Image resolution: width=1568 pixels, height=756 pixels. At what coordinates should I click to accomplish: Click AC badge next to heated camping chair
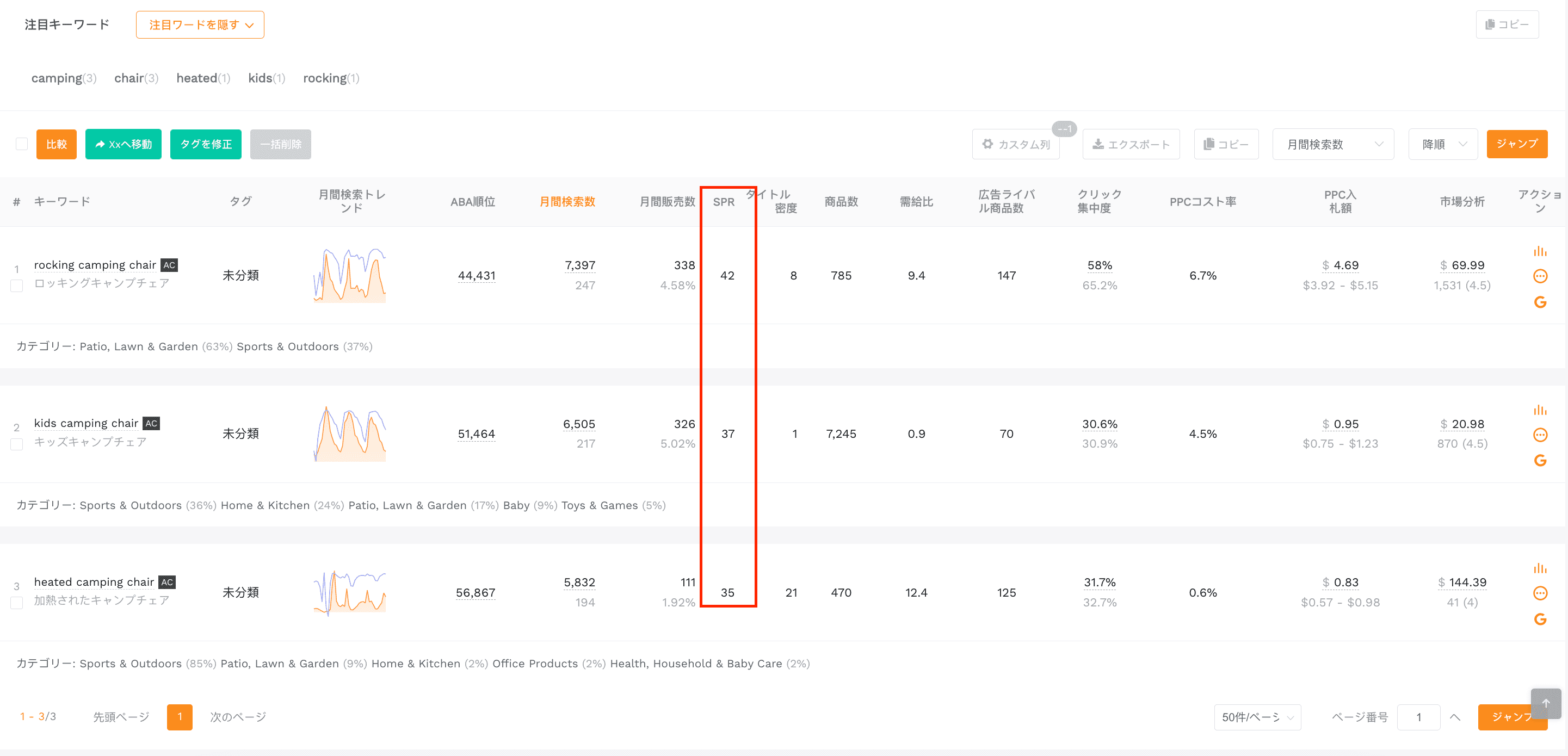click(x=167, y=582)
